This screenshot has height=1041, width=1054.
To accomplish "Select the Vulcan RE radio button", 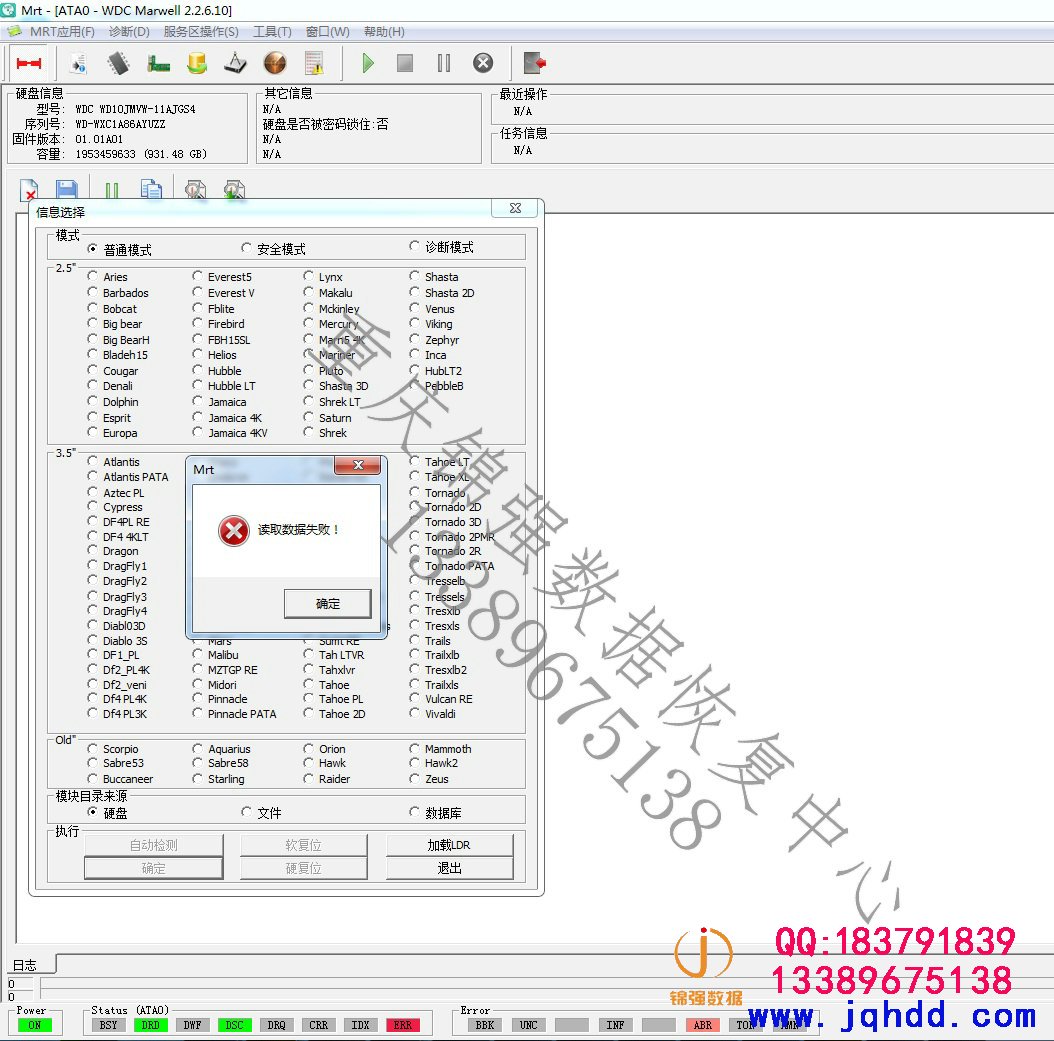I will point(414,699).
